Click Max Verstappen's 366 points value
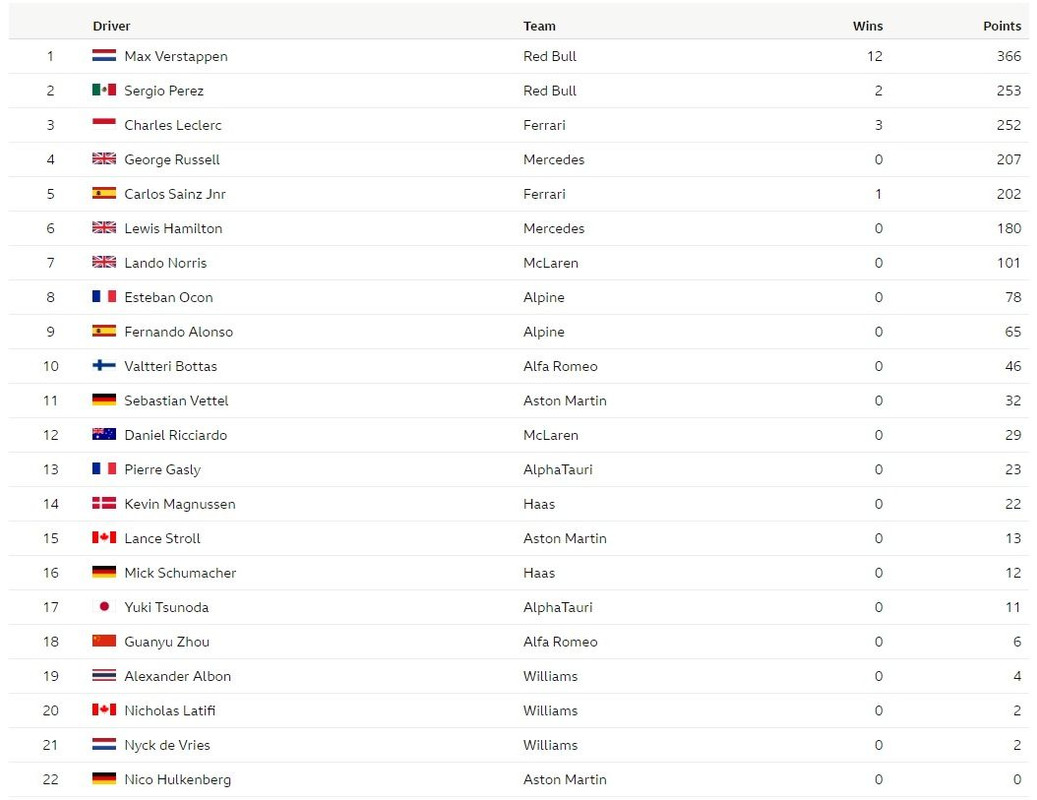1037x800 pixels. 1009,56
